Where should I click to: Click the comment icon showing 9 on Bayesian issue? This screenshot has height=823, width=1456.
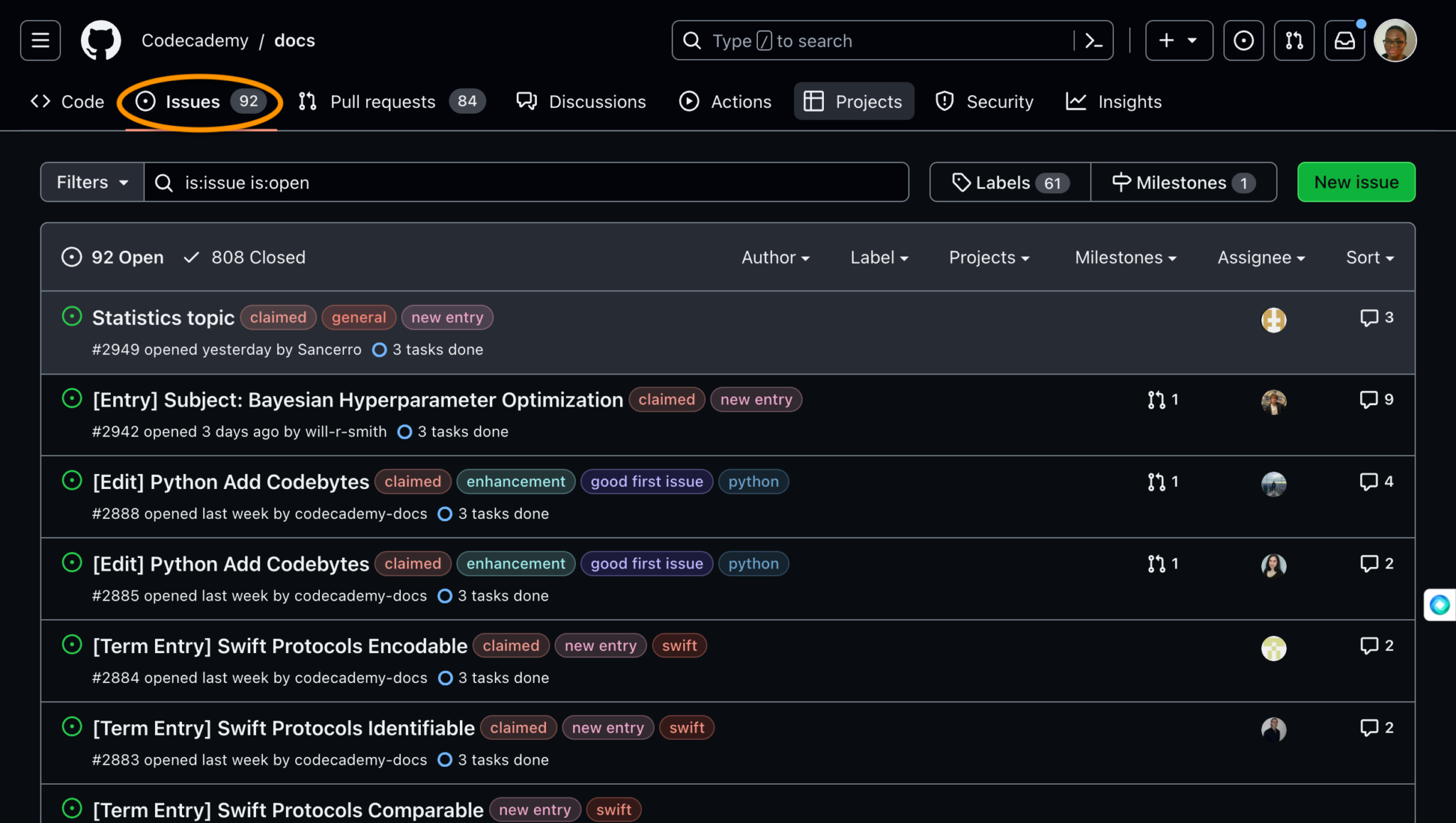coord(1369,399)
